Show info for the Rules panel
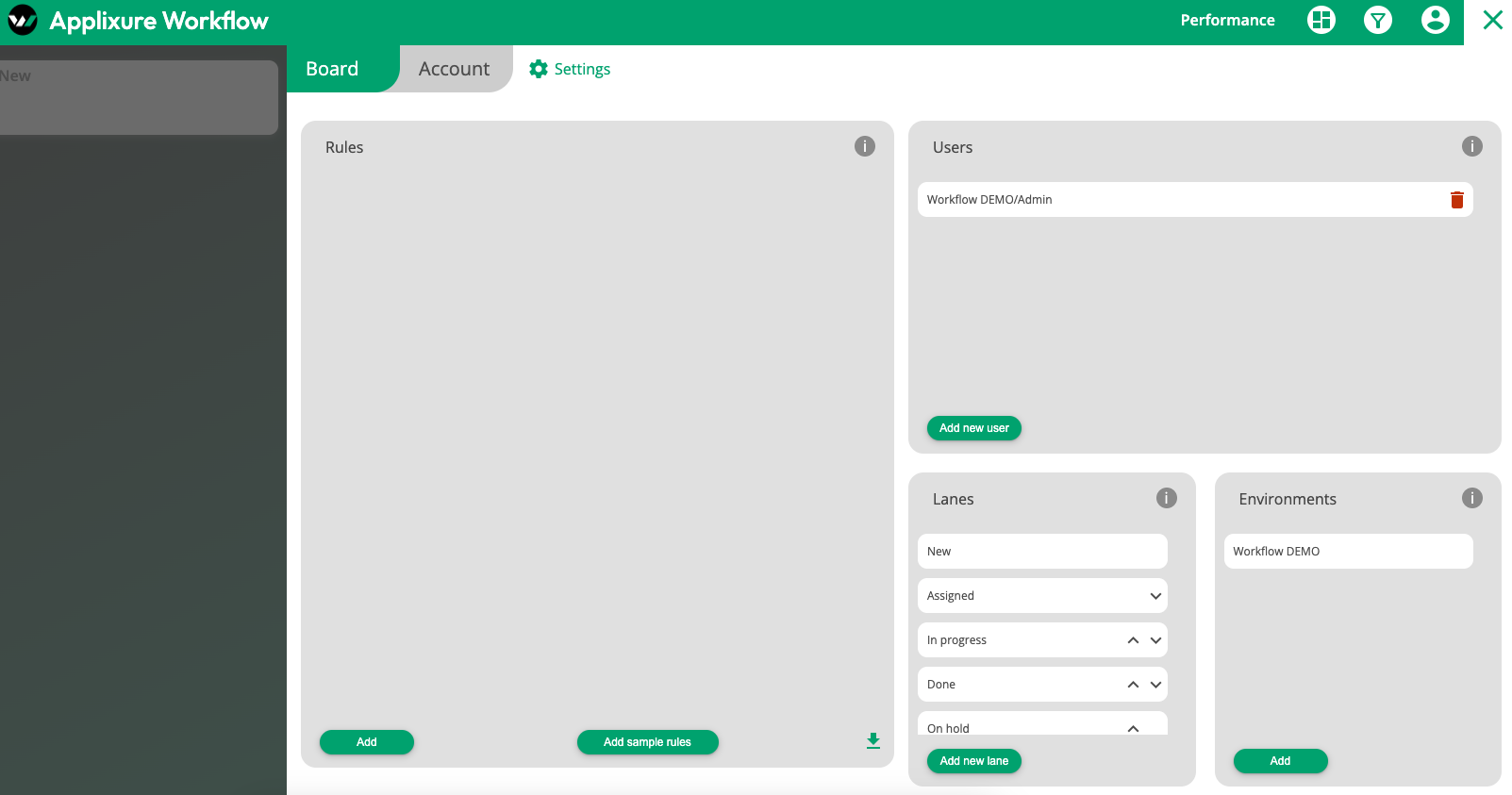Screen dimensions: 1512x795 click(865, 146)
